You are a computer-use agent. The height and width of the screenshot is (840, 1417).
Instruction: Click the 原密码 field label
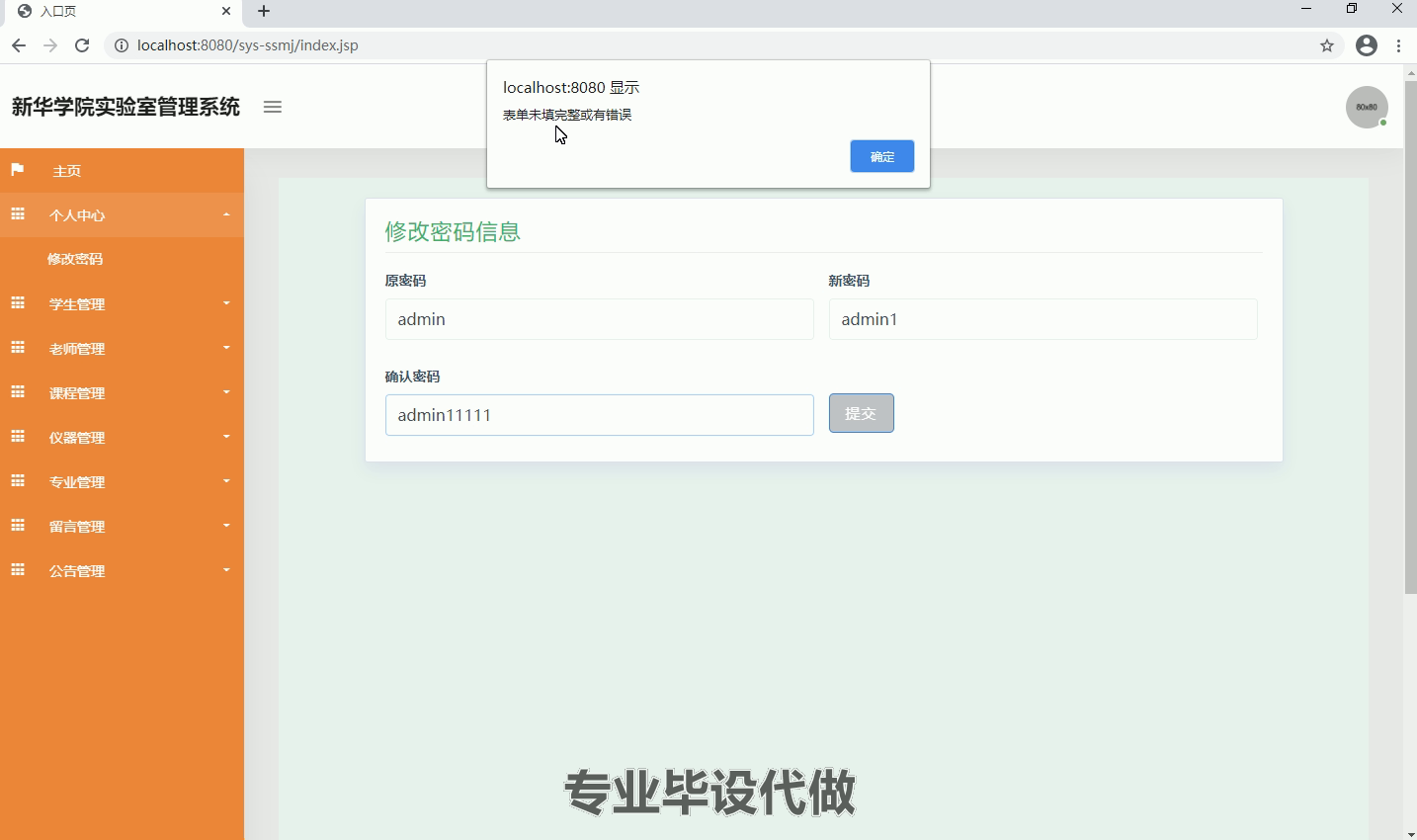405,281
